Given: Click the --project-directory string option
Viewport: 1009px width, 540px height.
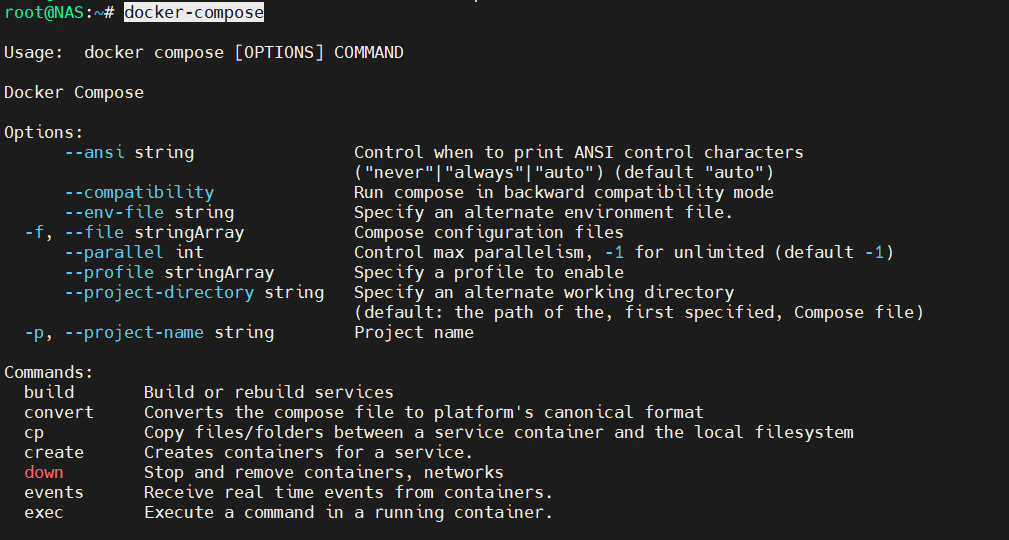Looking at the screenshot, I should click(x=194, y=292).
